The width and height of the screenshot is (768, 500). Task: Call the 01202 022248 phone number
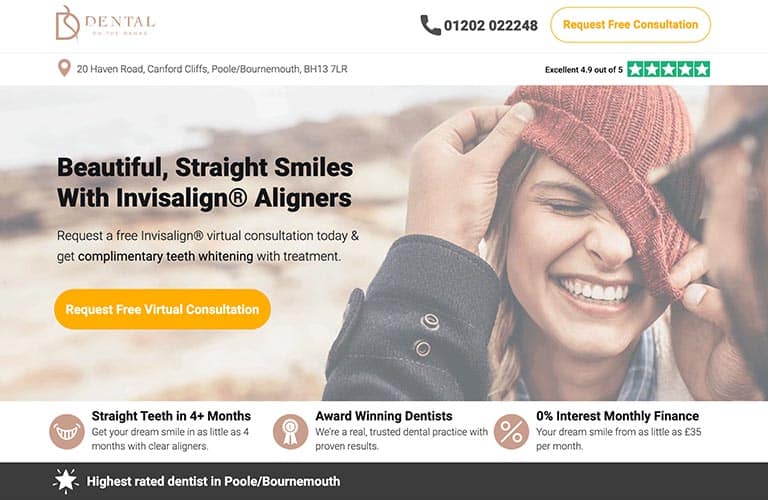tap(491, 25)
